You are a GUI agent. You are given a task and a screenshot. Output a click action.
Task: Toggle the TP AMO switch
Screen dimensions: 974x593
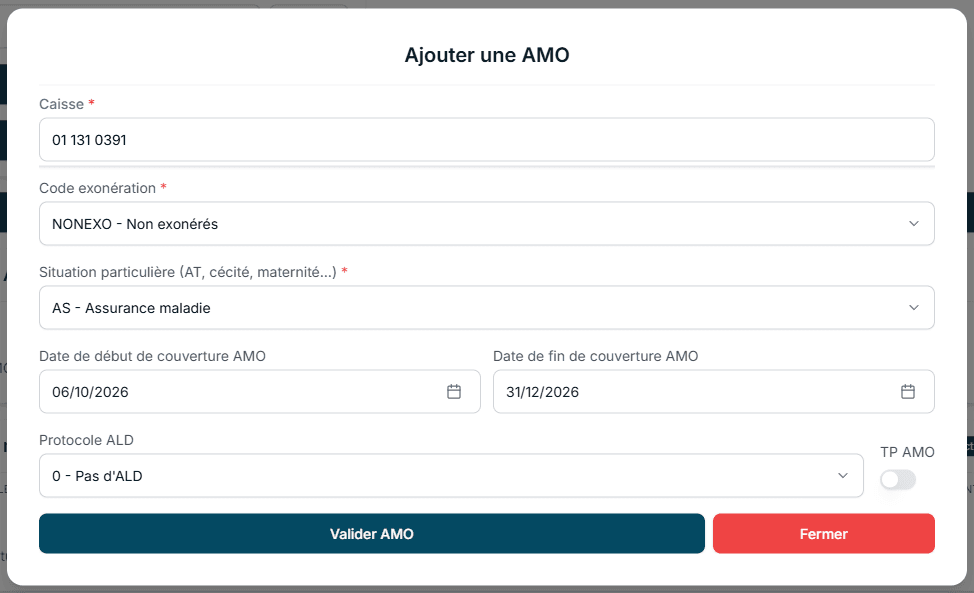point(898,479)
